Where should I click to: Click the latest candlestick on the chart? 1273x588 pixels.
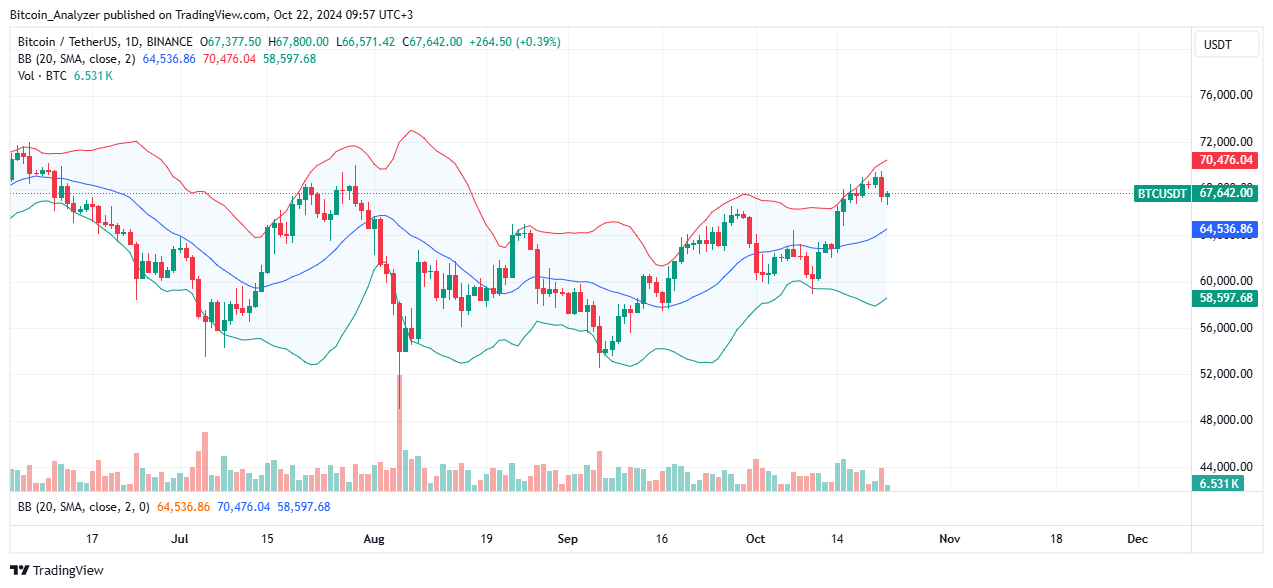pos(887,194)
